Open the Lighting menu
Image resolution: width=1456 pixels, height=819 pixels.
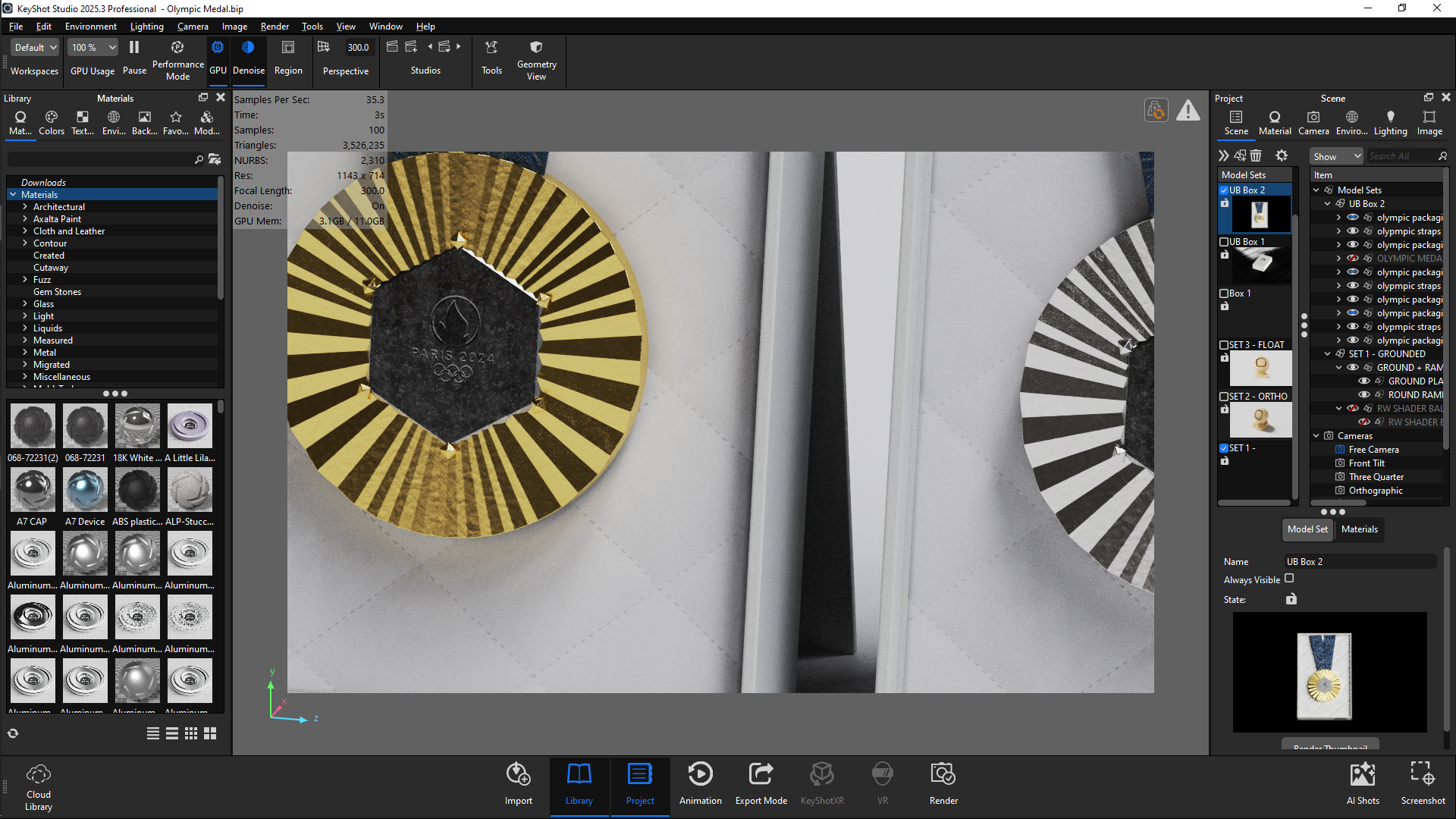(146, 27)
